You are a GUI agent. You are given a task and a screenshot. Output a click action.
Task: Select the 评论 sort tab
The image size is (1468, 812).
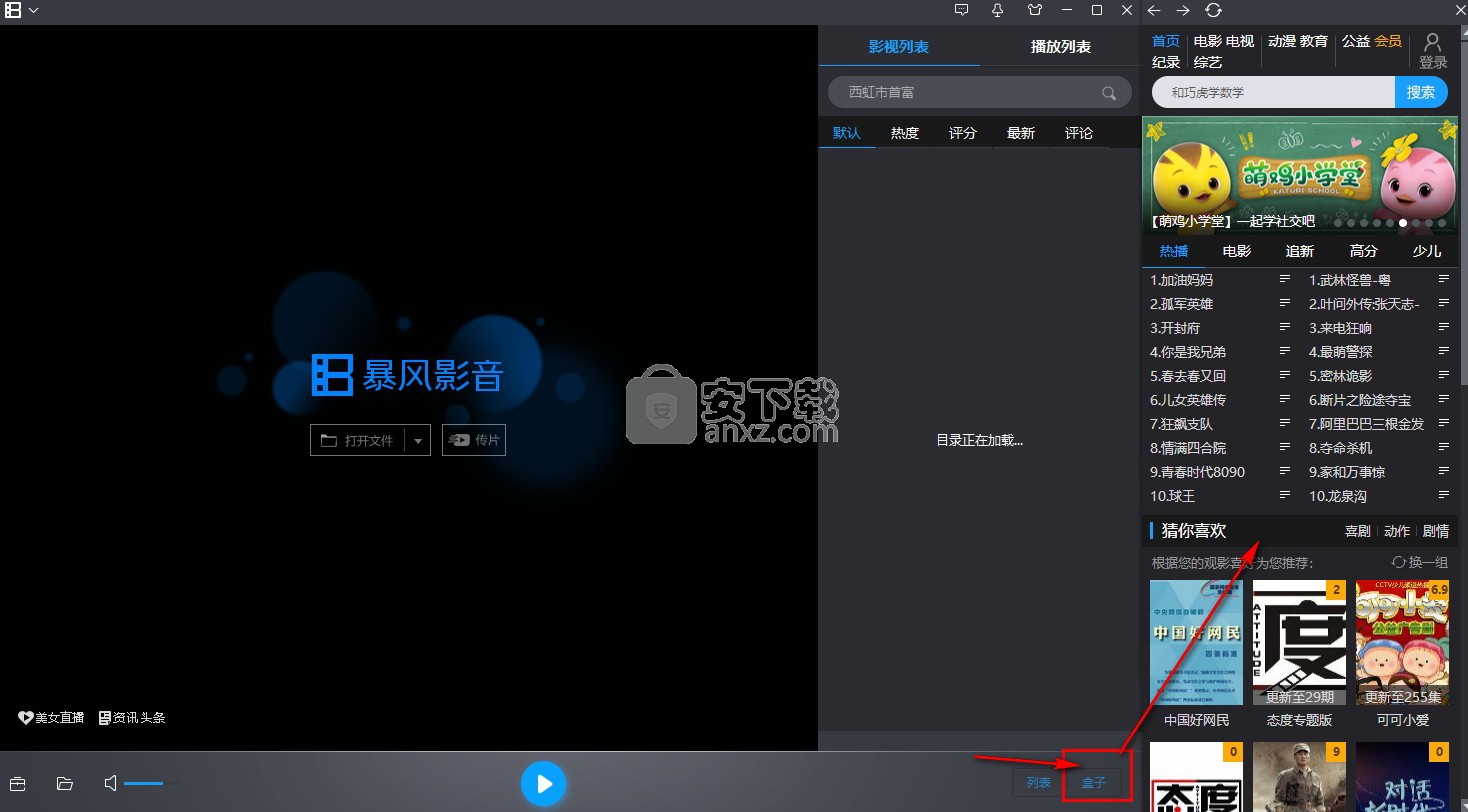coord(1079,133)
